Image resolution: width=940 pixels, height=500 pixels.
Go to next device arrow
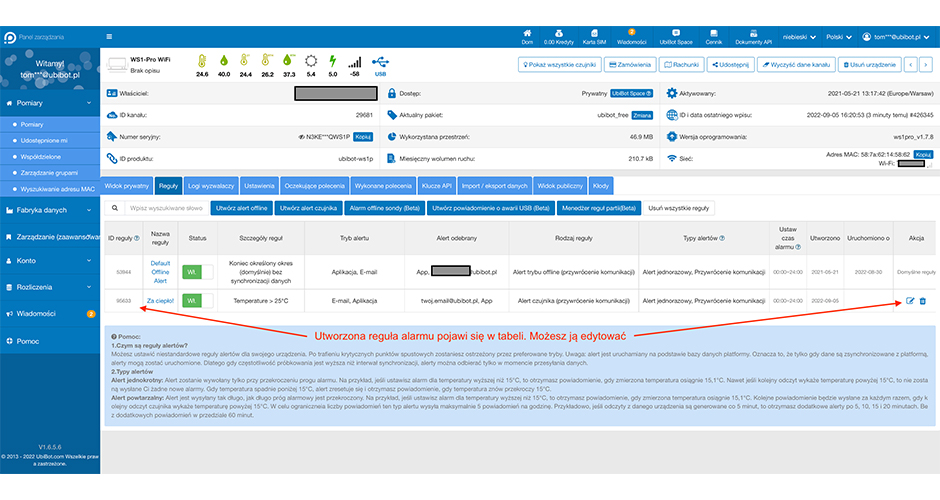tap(926, 65)
